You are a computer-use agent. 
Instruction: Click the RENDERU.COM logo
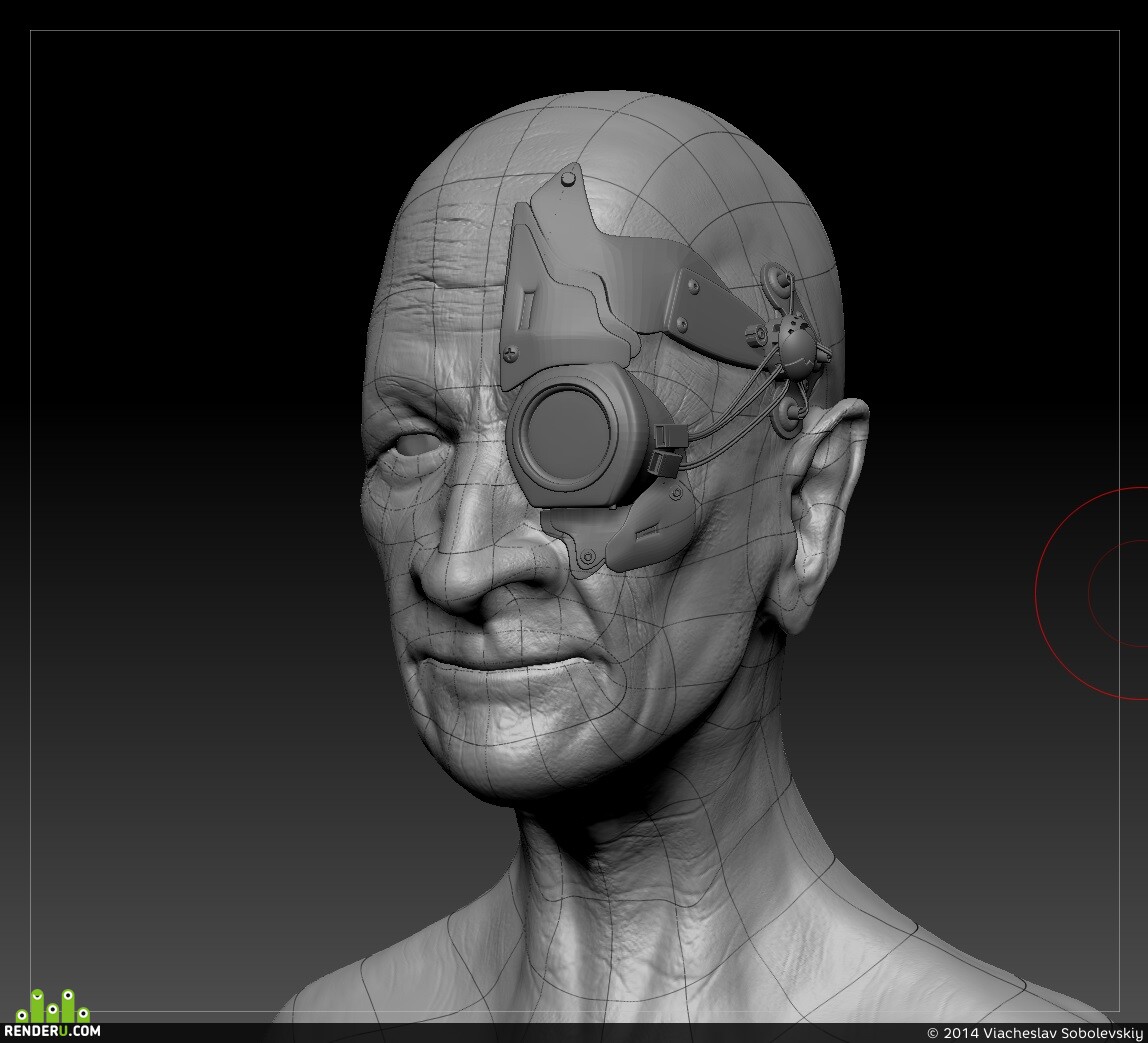pos(52,1031)
